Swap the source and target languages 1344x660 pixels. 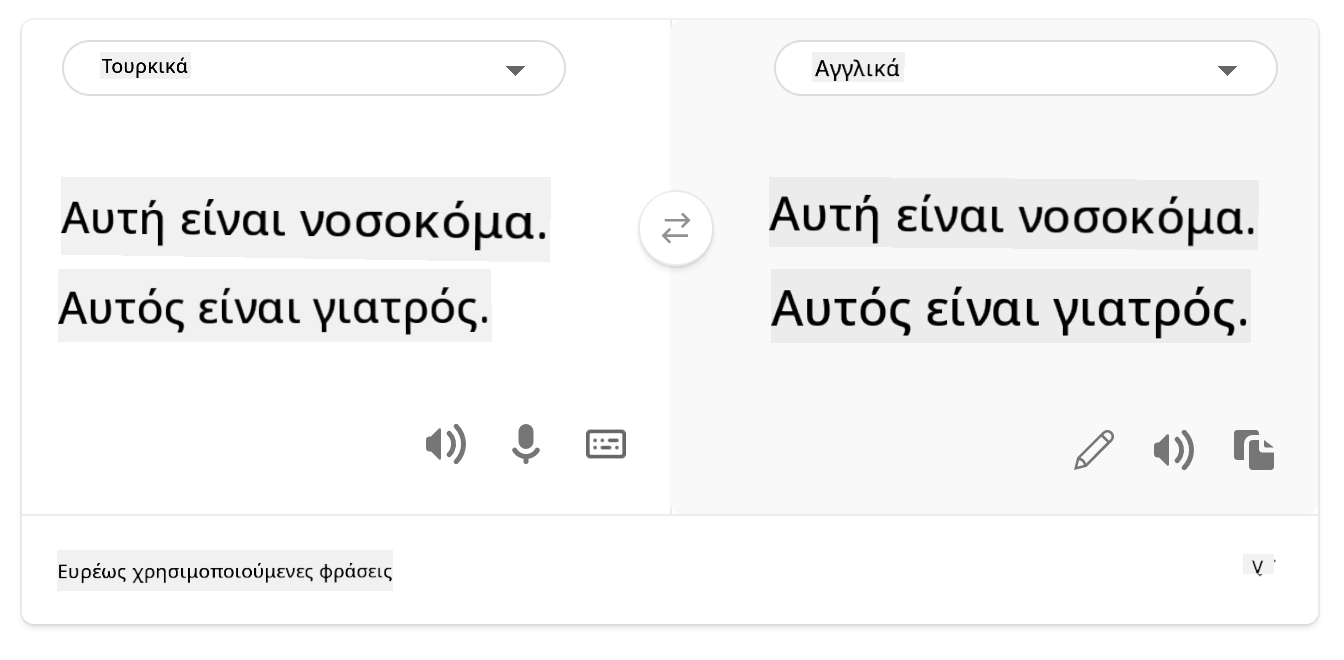[676, 229]
